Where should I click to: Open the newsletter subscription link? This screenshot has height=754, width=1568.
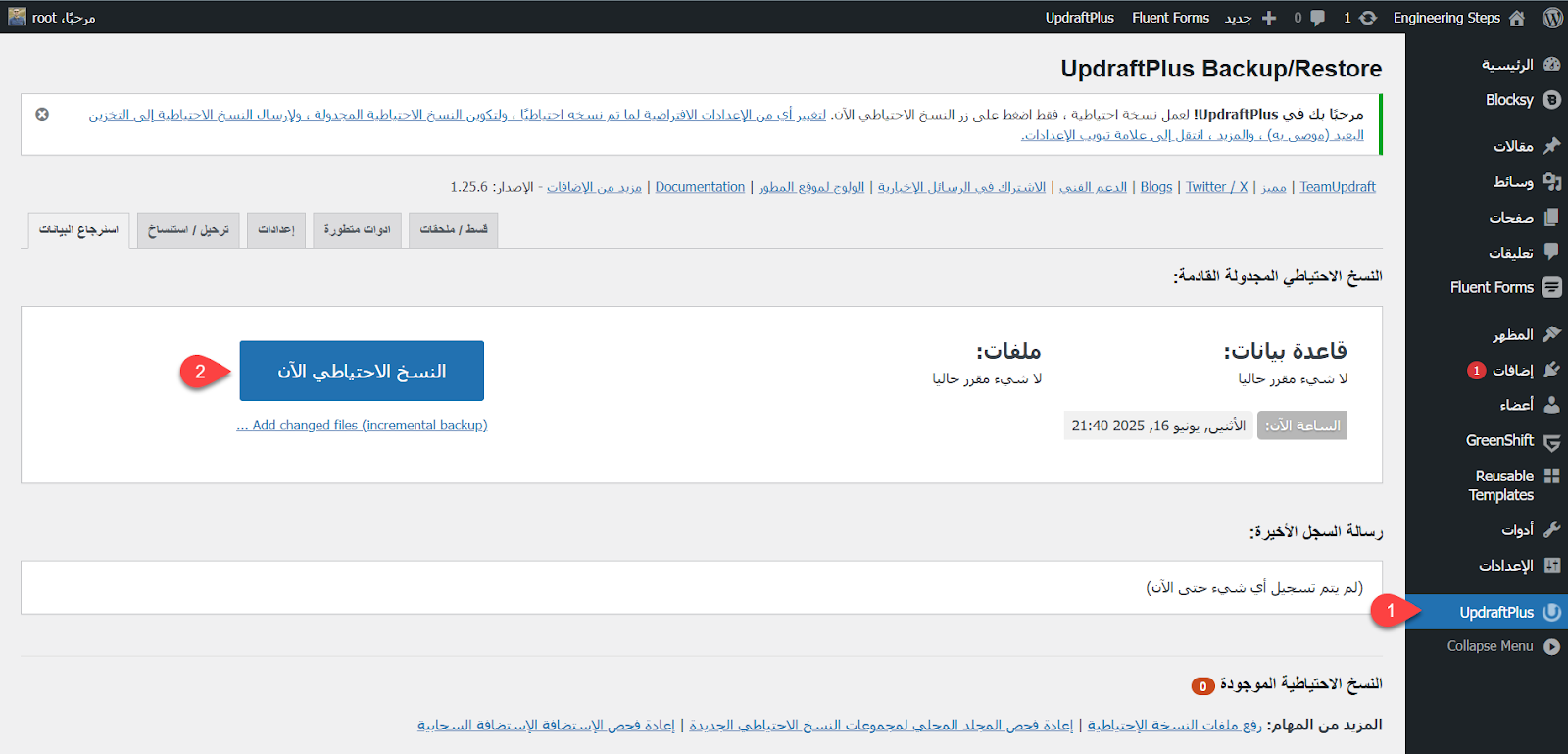tap(961, 187)
